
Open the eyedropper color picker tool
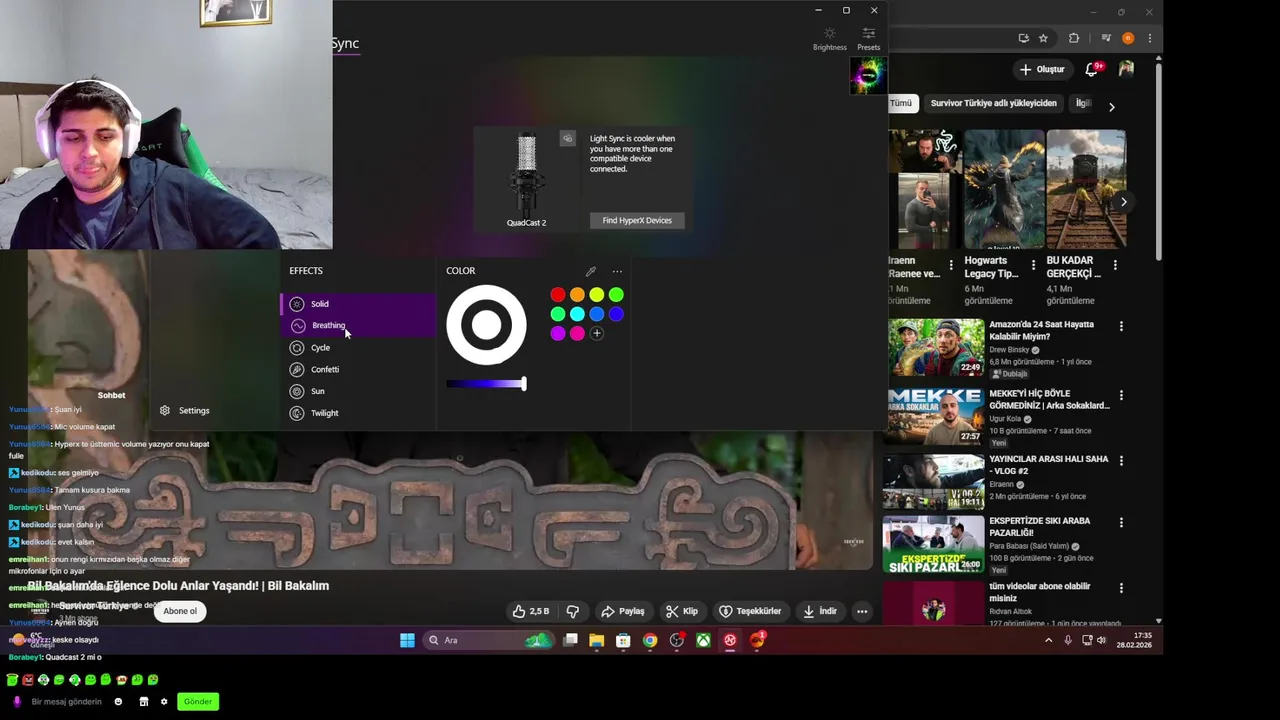591,271
